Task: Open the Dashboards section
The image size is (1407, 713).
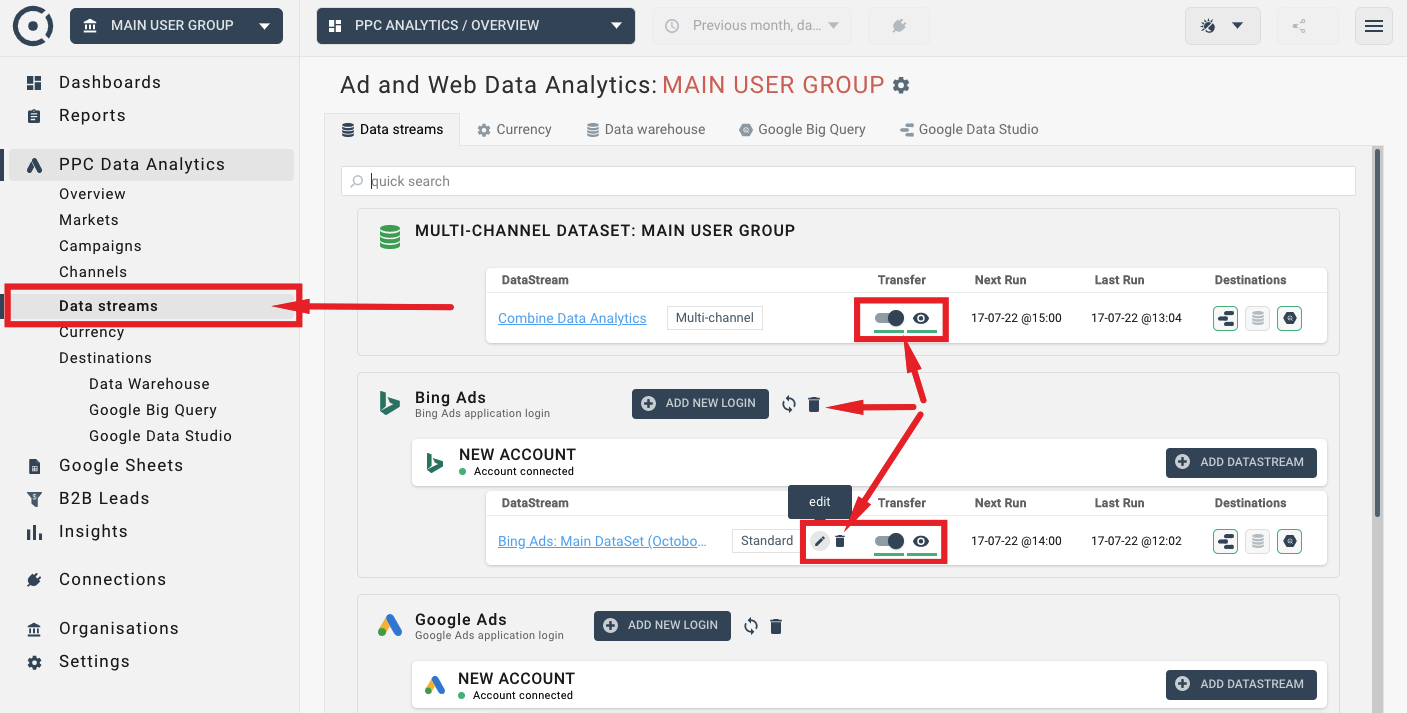Action: click(x=110, y=82)
